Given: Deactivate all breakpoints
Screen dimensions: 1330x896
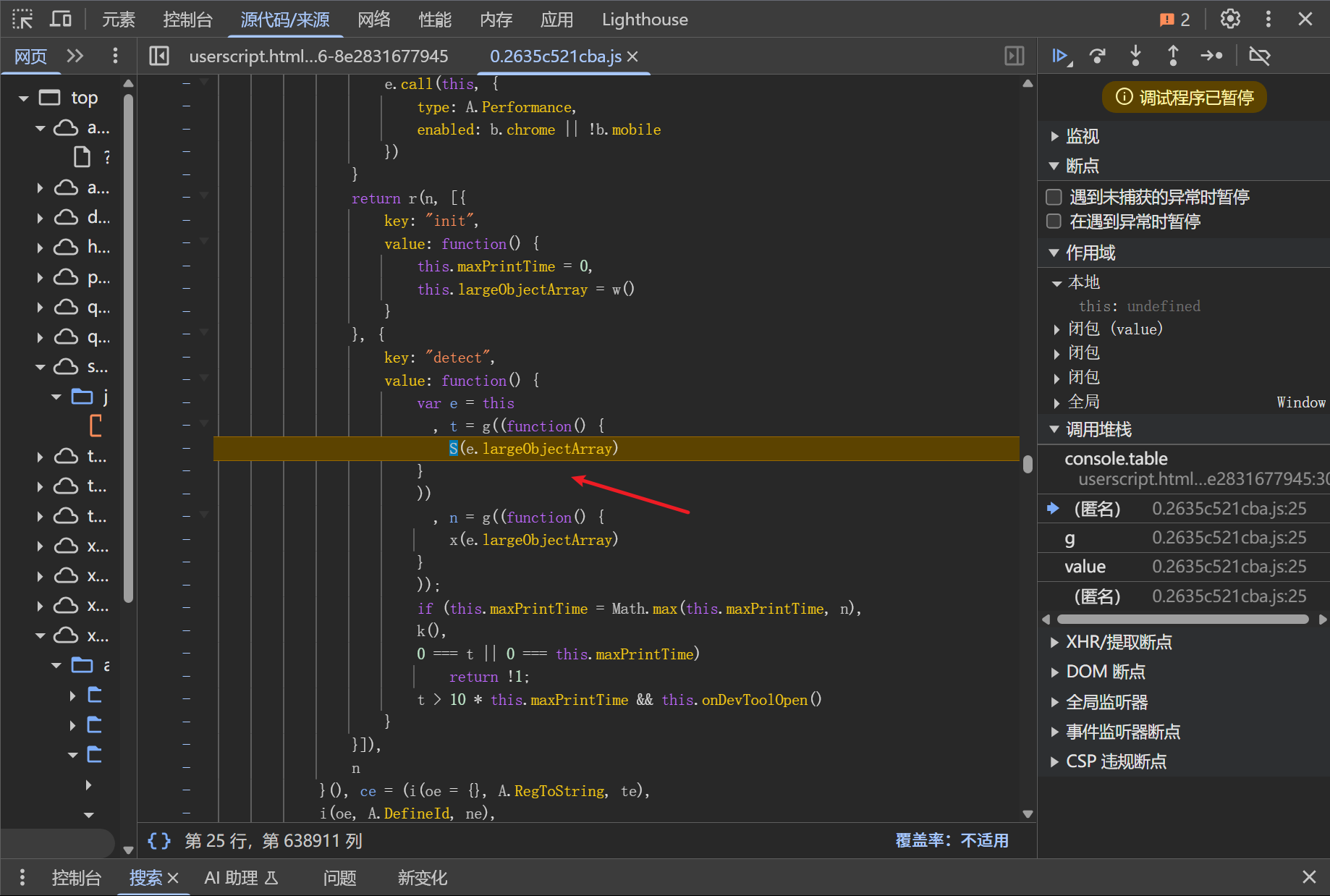Looking at the screenshot, I should (x=1259, y=56).
